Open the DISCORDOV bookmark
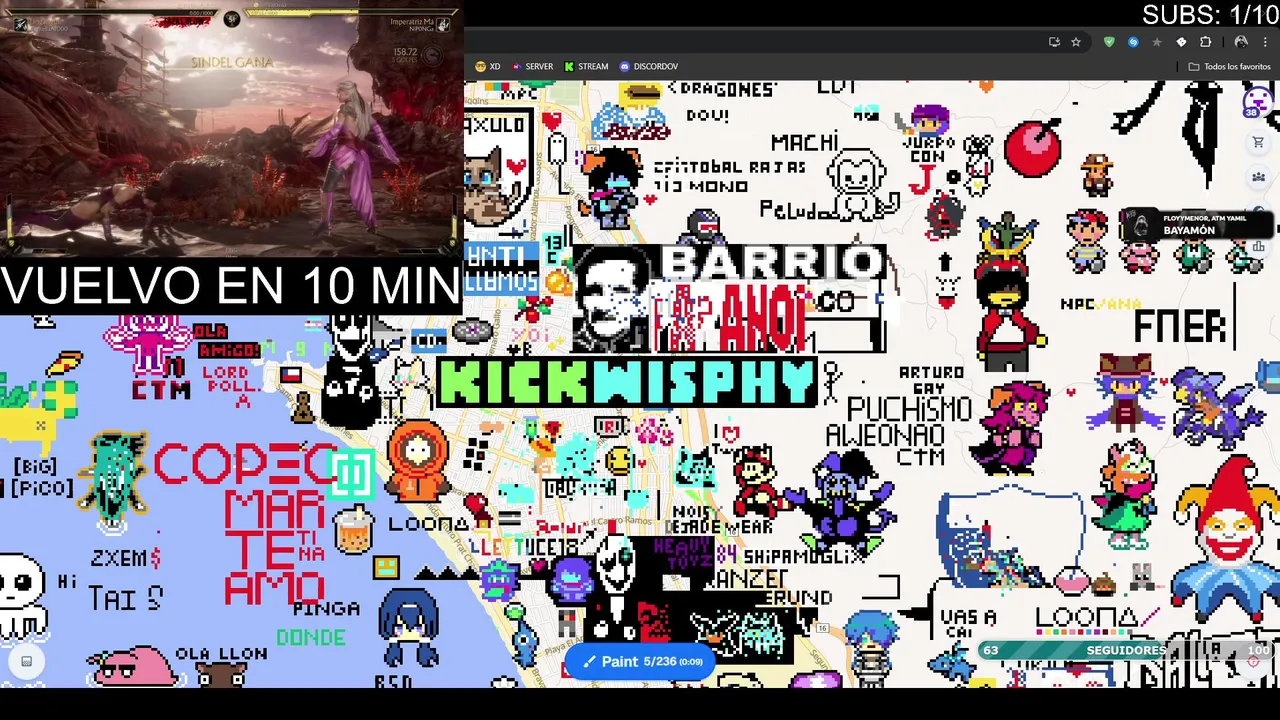Screen dimensions: 1280x720 649,66
